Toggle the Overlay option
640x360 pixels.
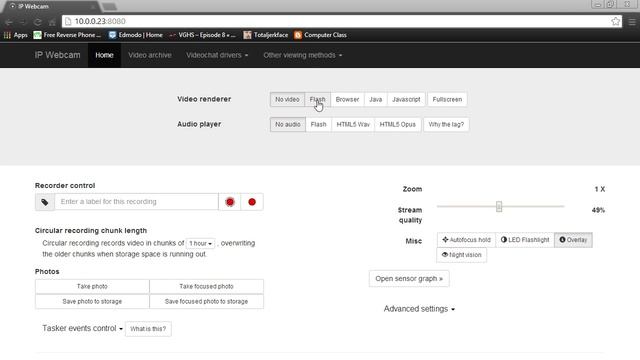573,240
